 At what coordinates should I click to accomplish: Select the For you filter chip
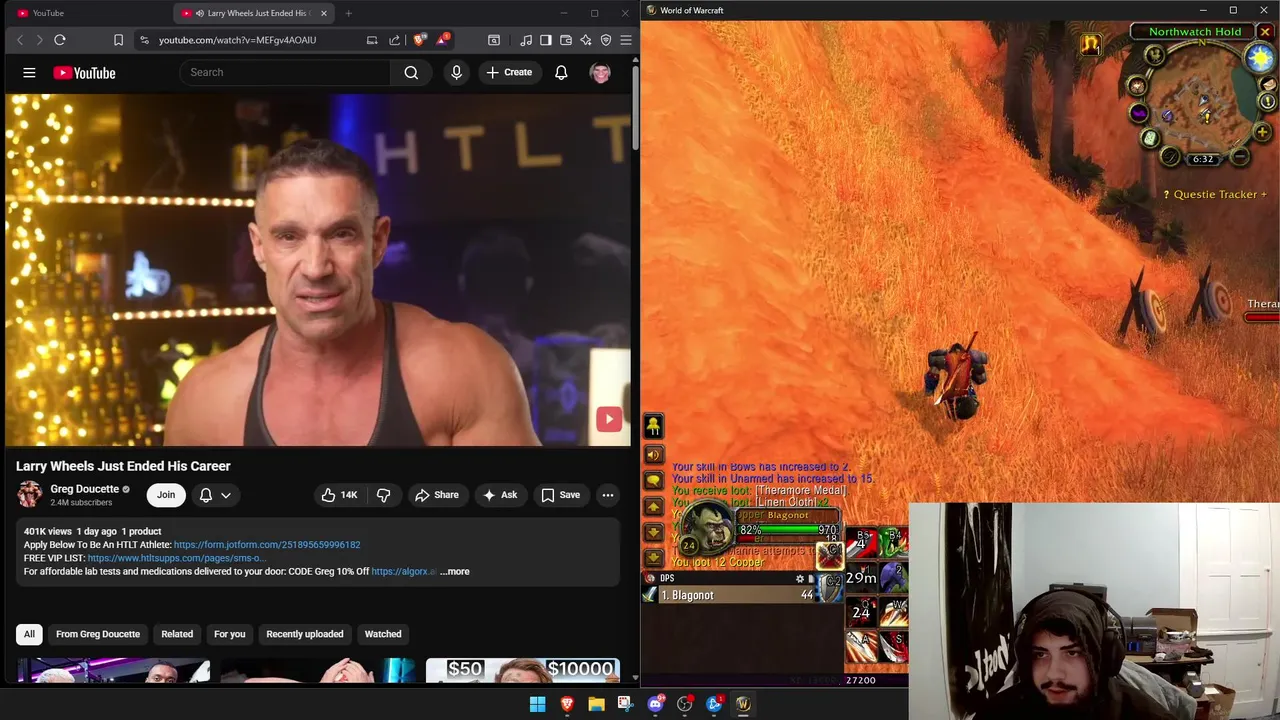tap(229, 634)
